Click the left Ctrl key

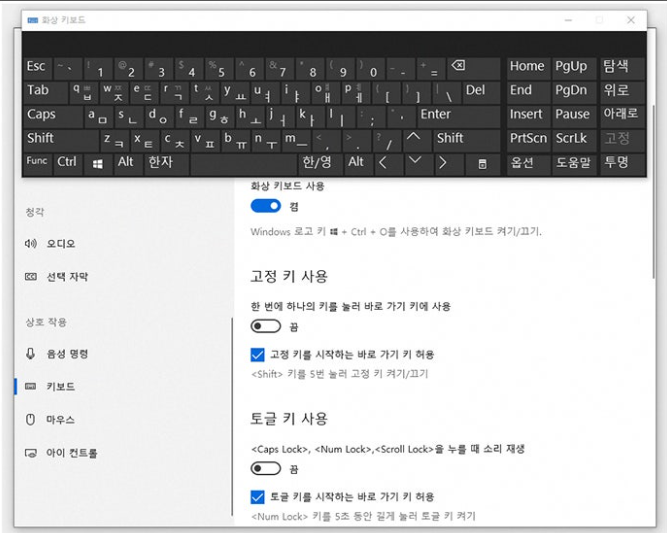coord(68,164)
